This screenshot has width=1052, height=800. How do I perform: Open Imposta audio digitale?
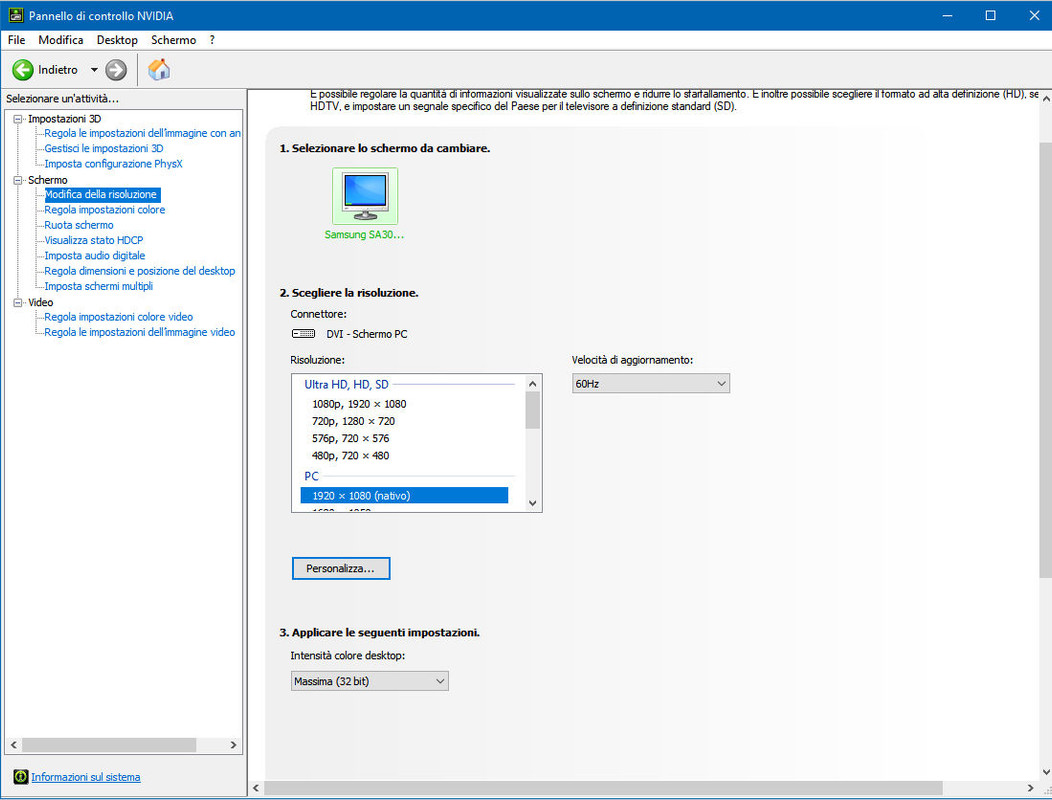point(95,256)
